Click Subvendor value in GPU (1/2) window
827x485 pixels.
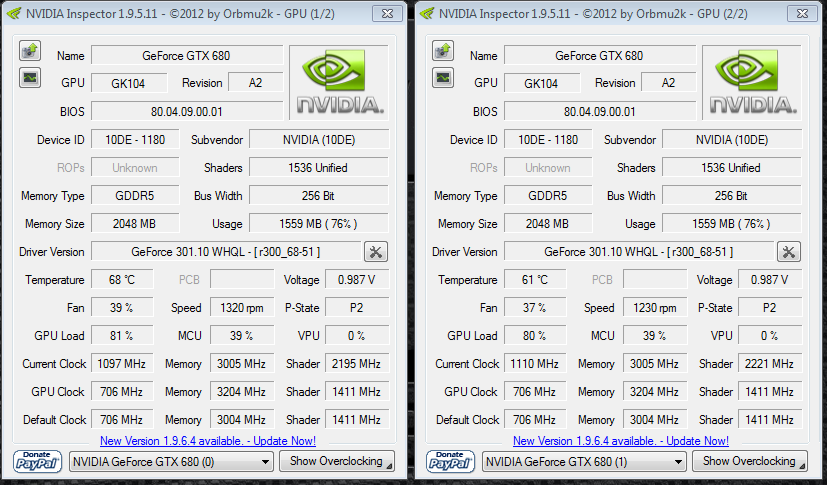[319, 140]
